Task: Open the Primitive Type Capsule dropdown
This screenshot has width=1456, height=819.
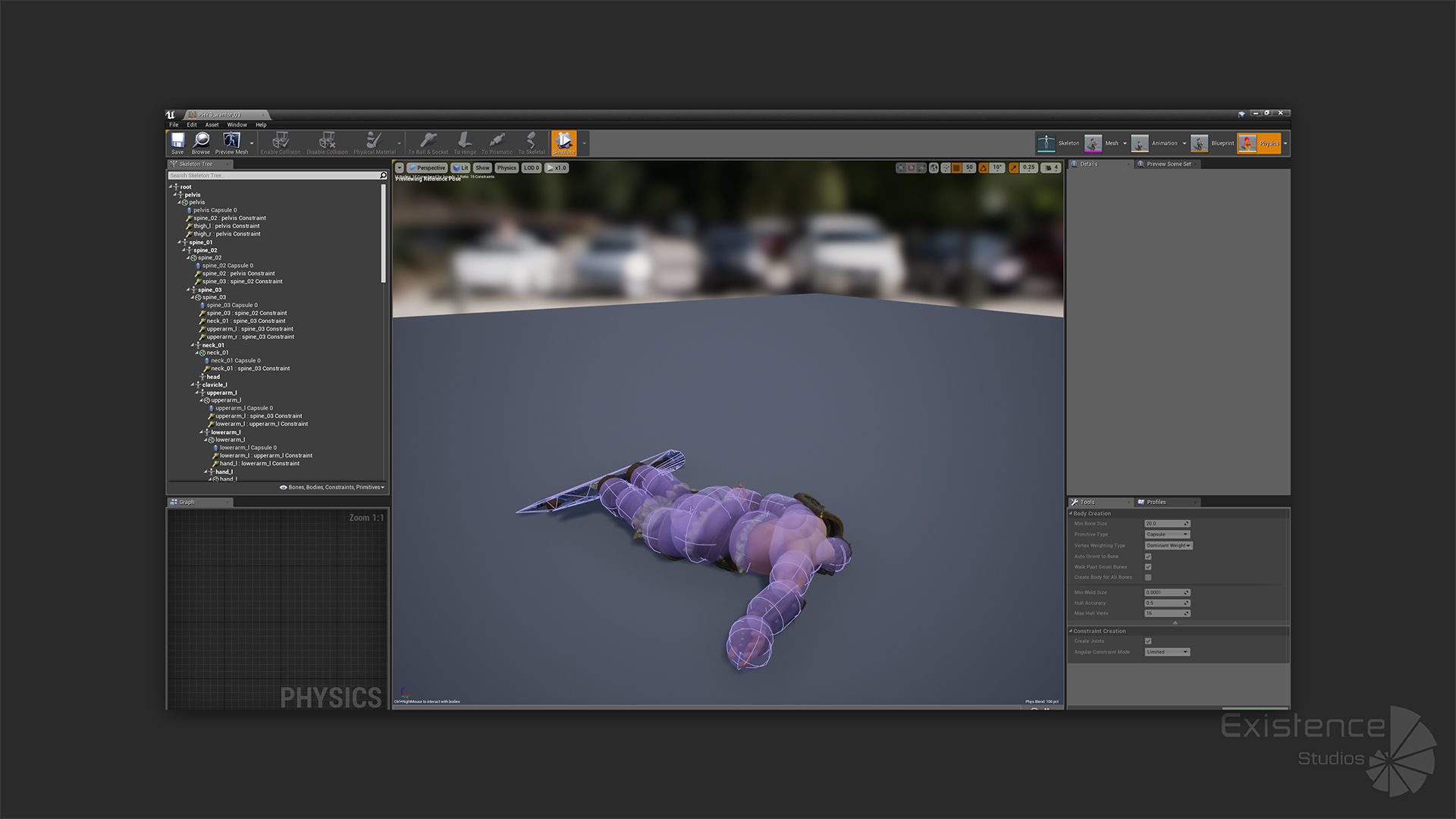Action: click(x=1167, y=535)
